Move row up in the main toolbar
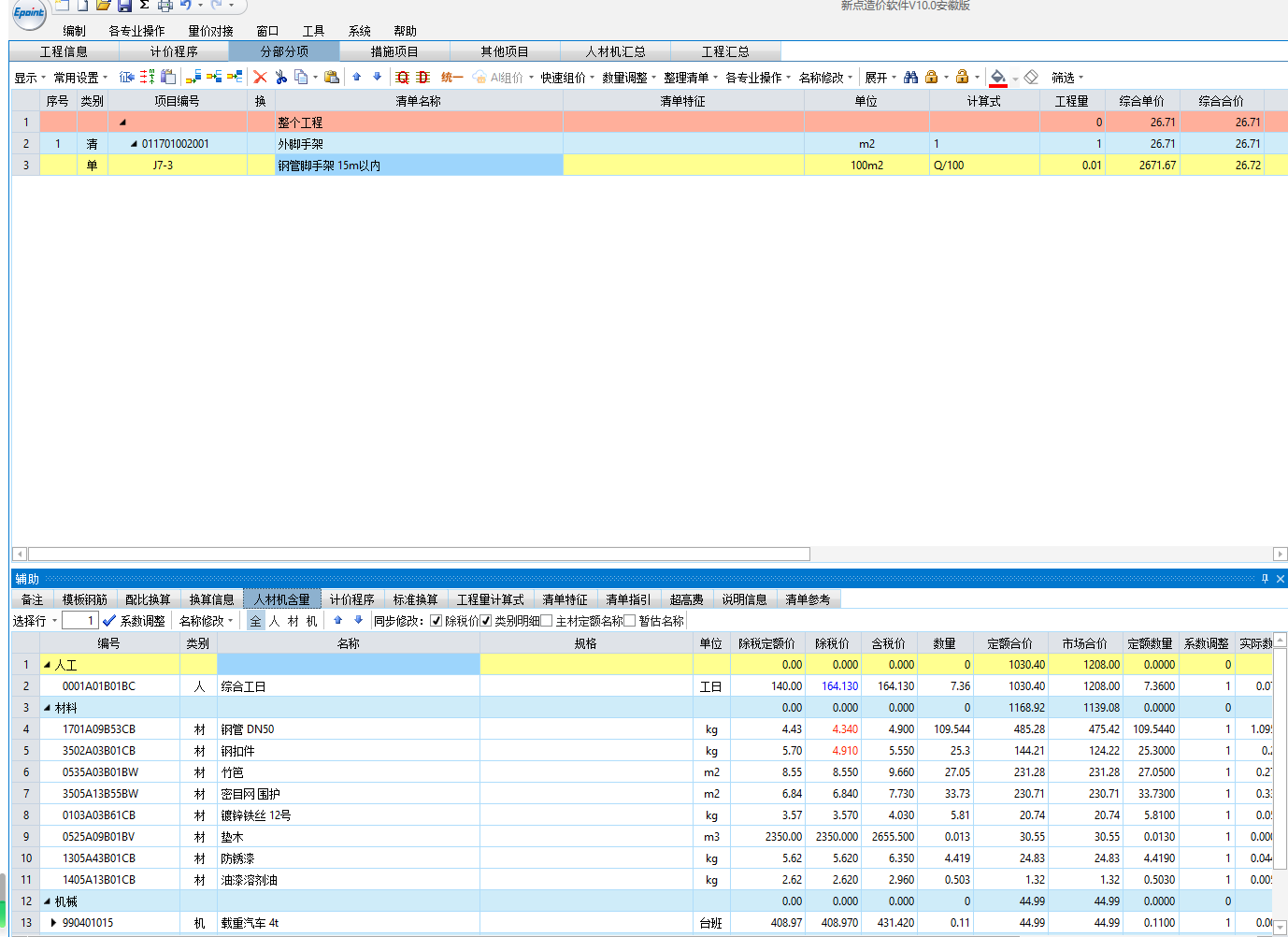The height and width of the screenshot is (937, 1288). pos(357,78)
